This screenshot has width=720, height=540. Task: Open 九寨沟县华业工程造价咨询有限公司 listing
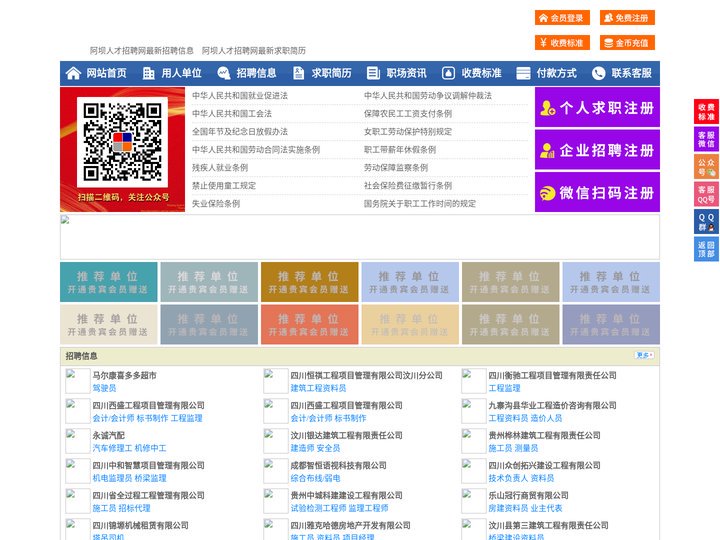(552, 405)
